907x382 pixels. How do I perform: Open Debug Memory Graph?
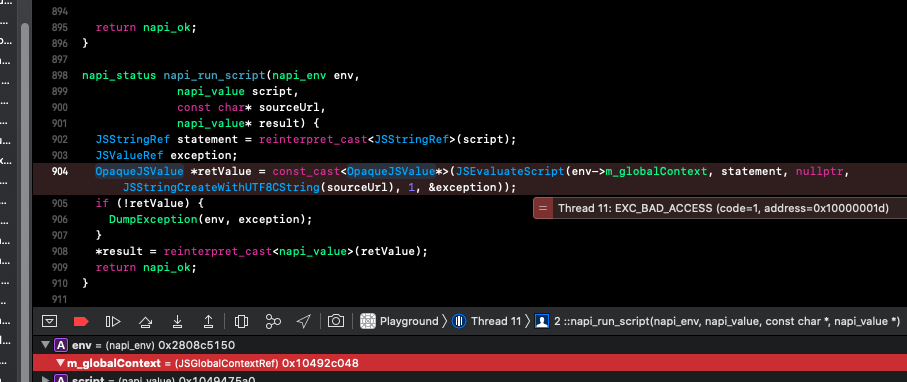tap(273, 321)
